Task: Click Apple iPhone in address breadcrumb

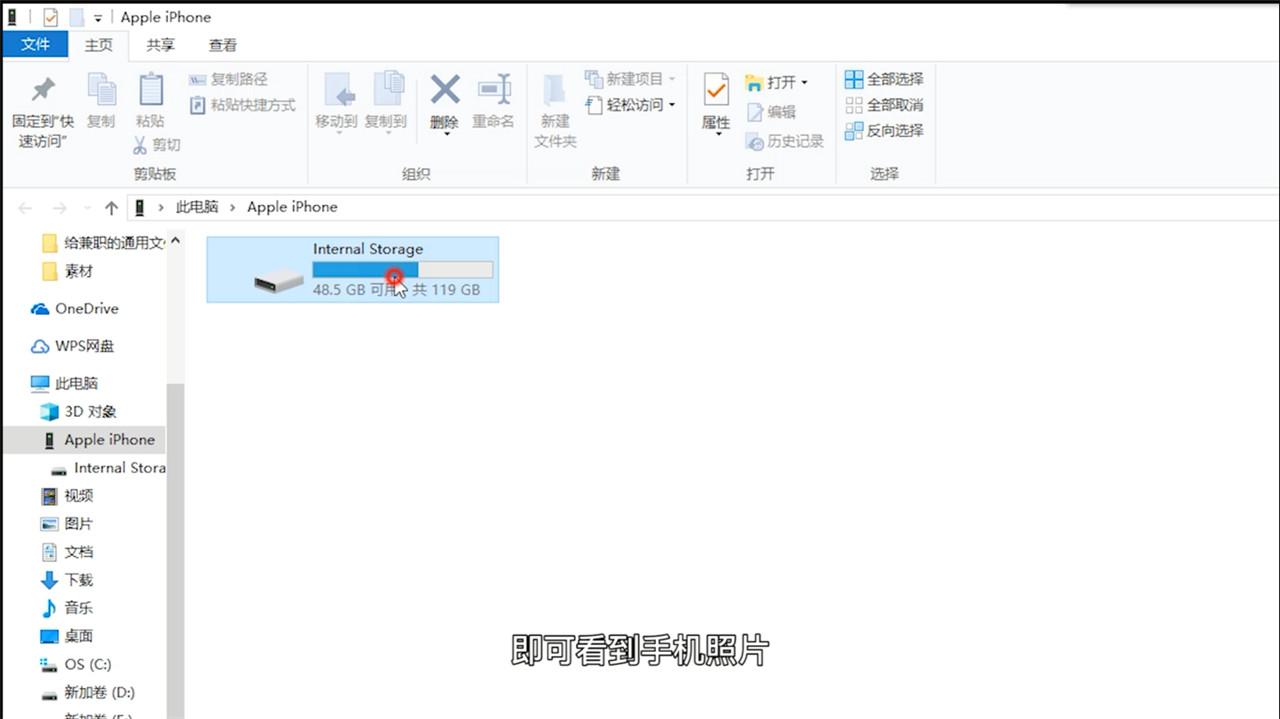Action: tap(292, 207)
